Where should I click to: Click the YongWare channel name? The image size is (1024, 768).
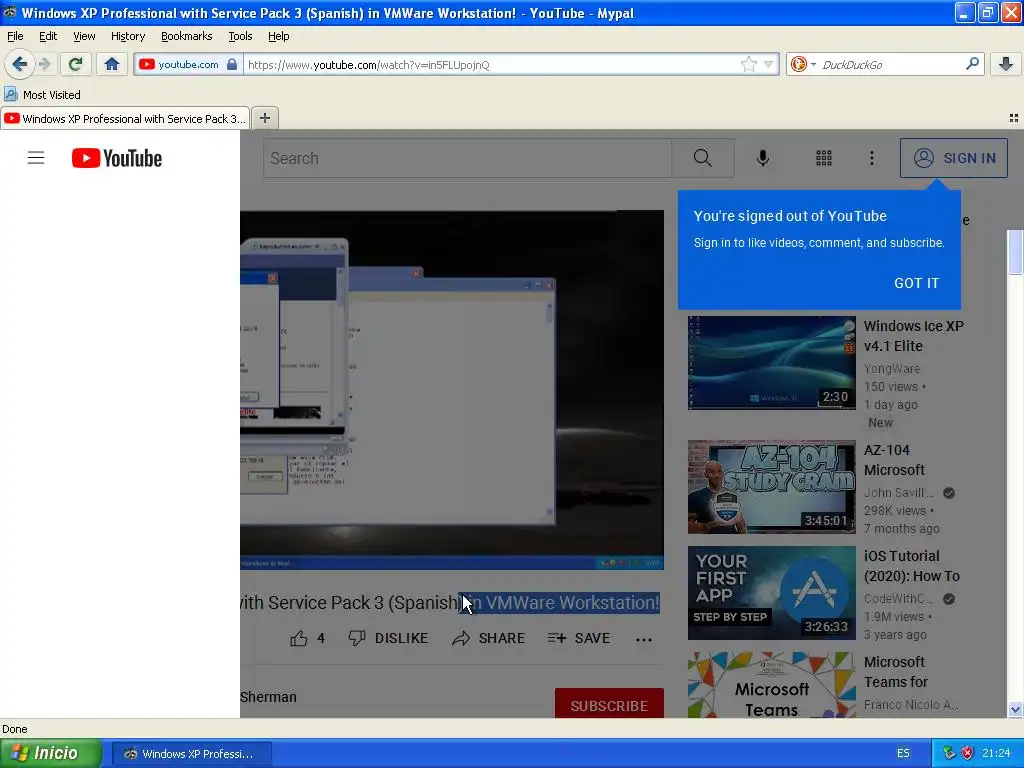click(891, 368)
